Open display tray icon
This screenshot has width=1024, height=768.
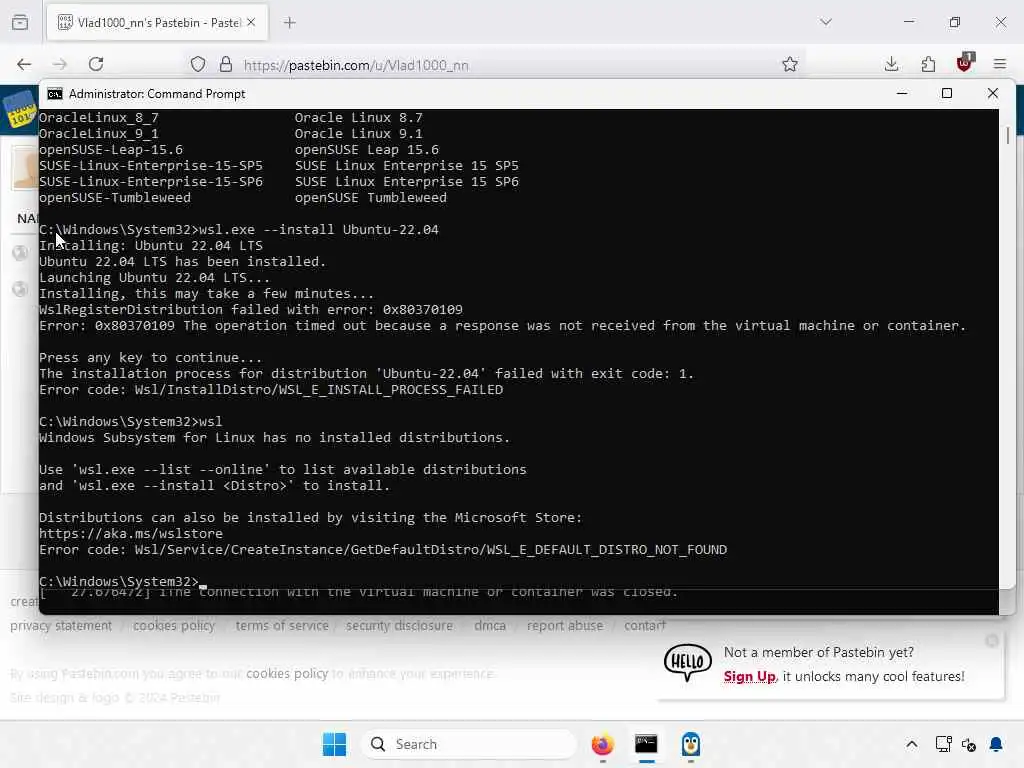[943, 744]
